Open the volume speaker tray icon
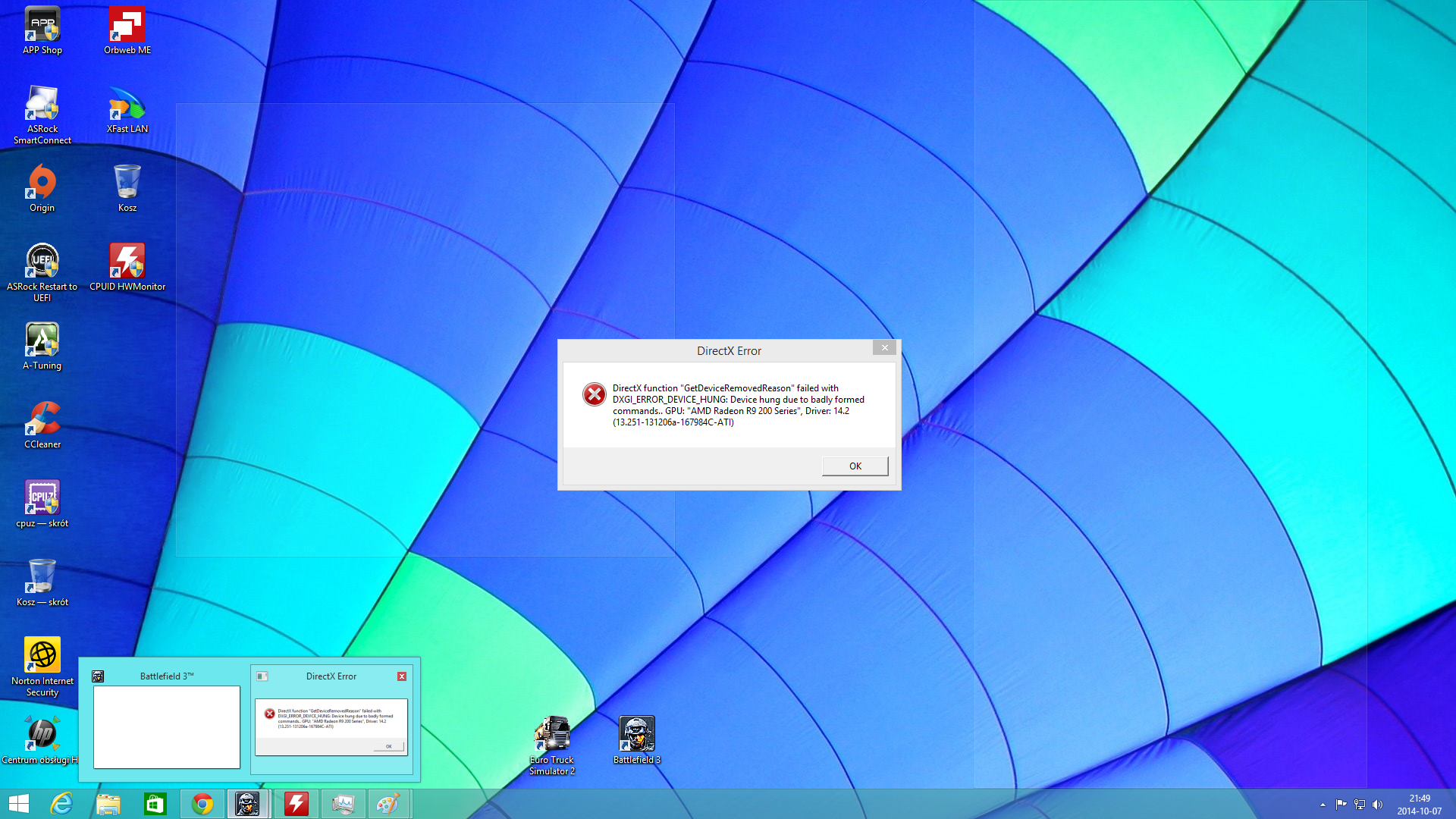1456x819 pixels. point(1378,805)
